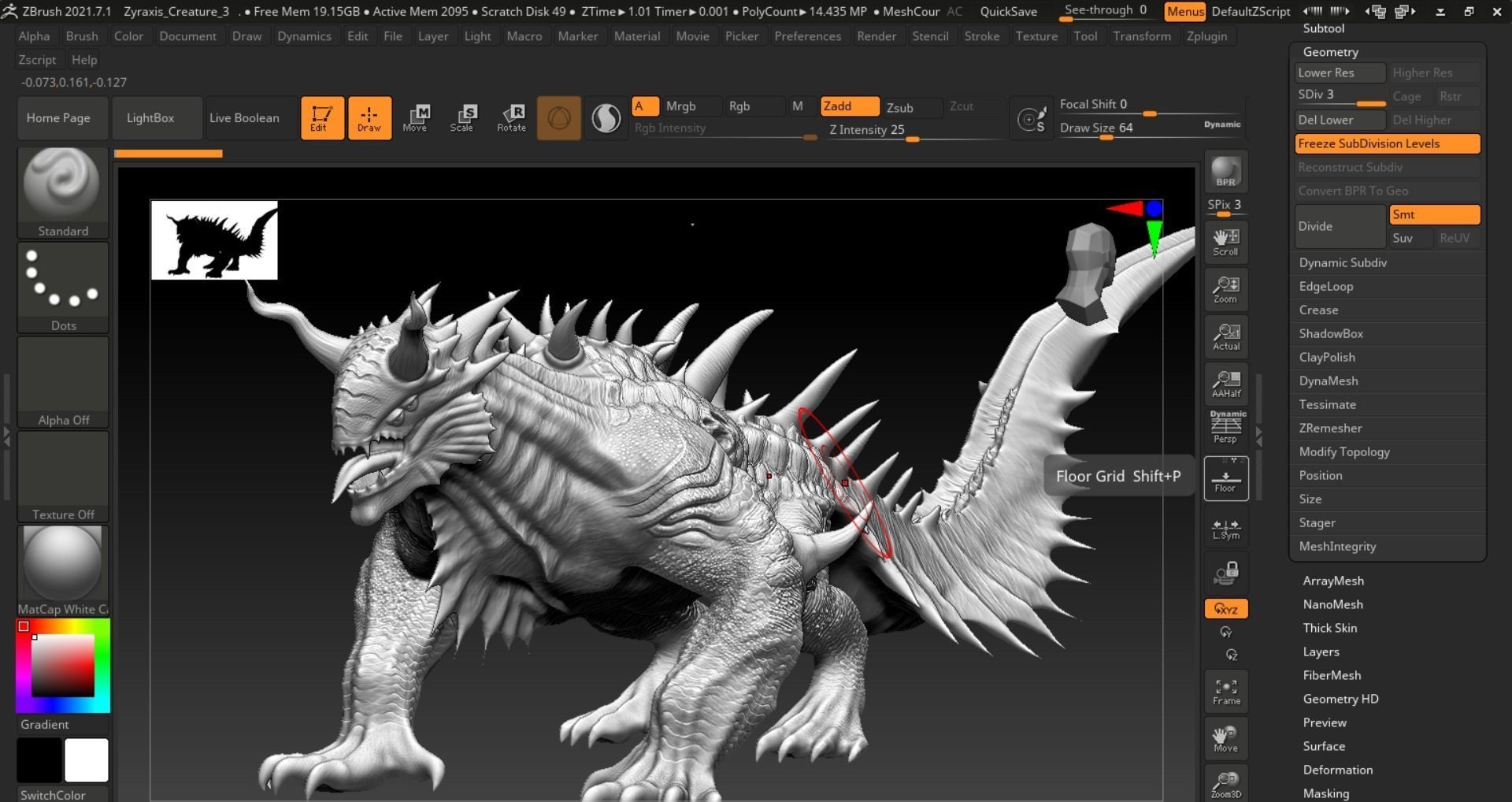This screenshot has height=802, width=1512.
Task: Open the Alpha Off selector
Action: [63, 382]
